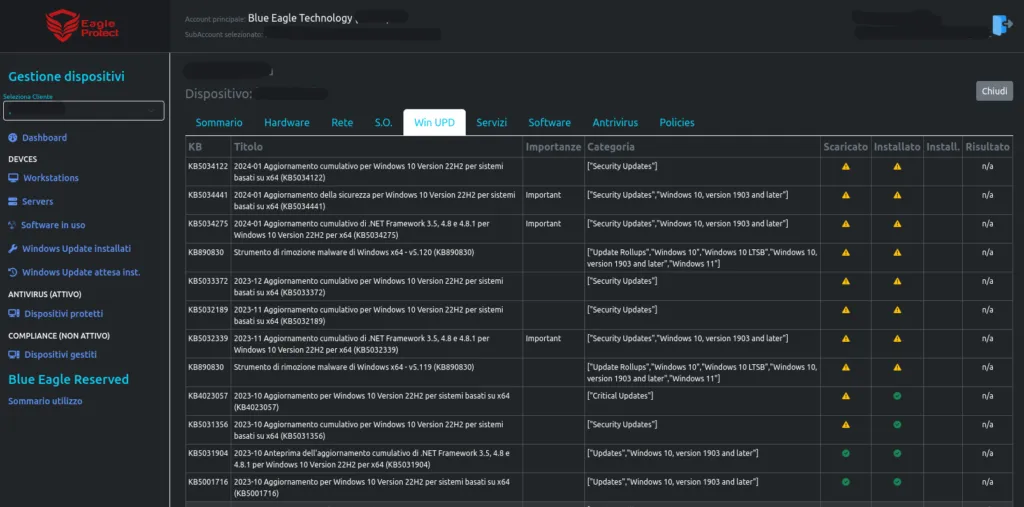The image size is (1024, 507).
Task: Open Software in uso
Action: pyautogui.click(x=53, y=225)
